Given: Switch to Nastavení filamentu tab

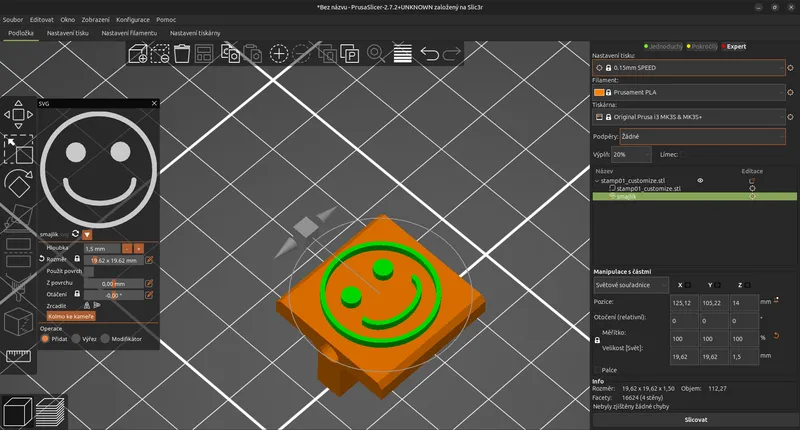Looking at the screenshot, I should coord(129,33).
